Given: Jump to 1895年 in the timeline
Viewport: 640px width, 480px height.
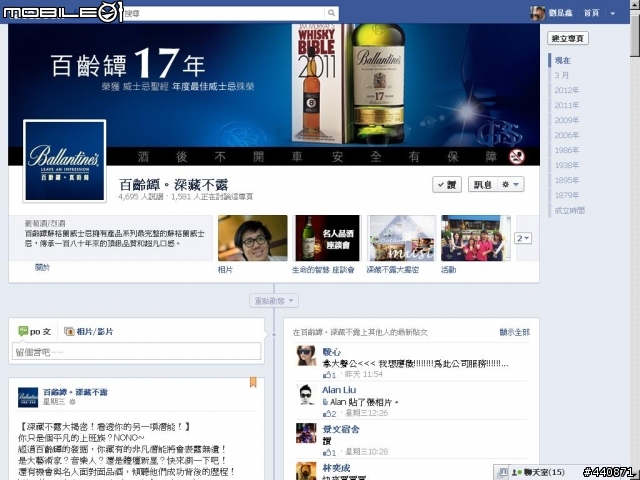Looking at the screenshot, I should pyautogui.click(x=567, y=180).
